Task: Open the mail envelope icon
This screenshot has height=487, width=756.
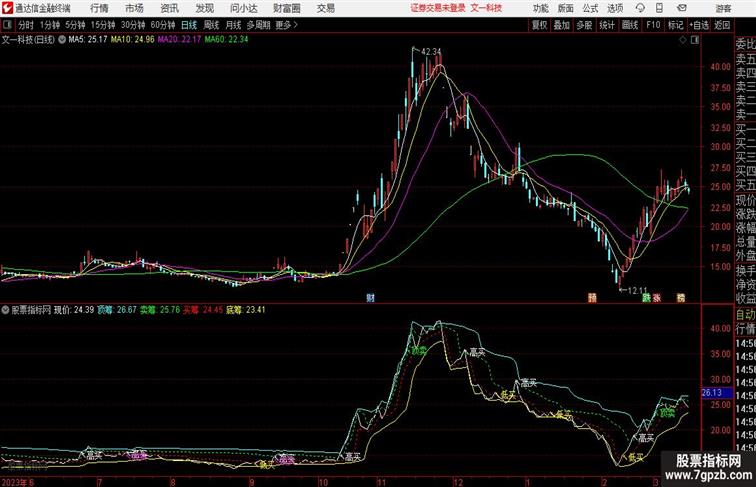Action: 682,8
